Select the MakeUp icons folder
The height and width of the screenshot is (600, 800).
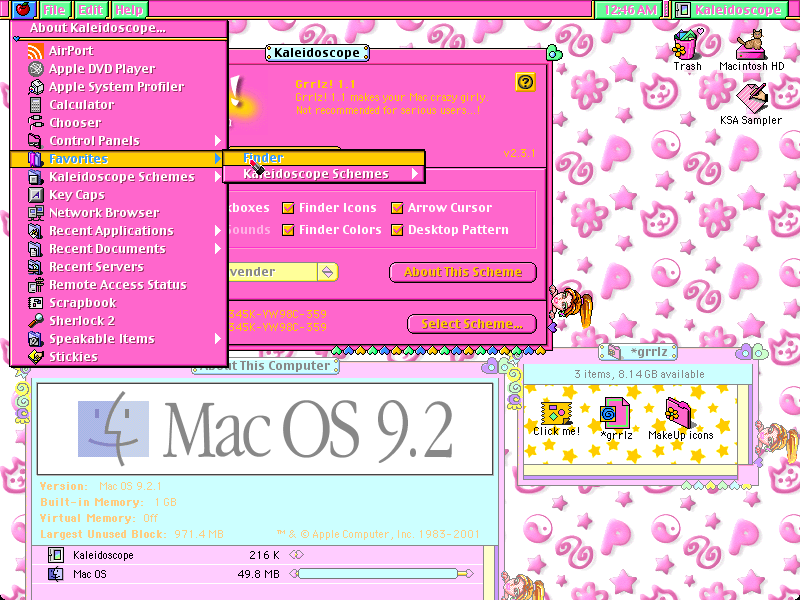click(679, 412)
